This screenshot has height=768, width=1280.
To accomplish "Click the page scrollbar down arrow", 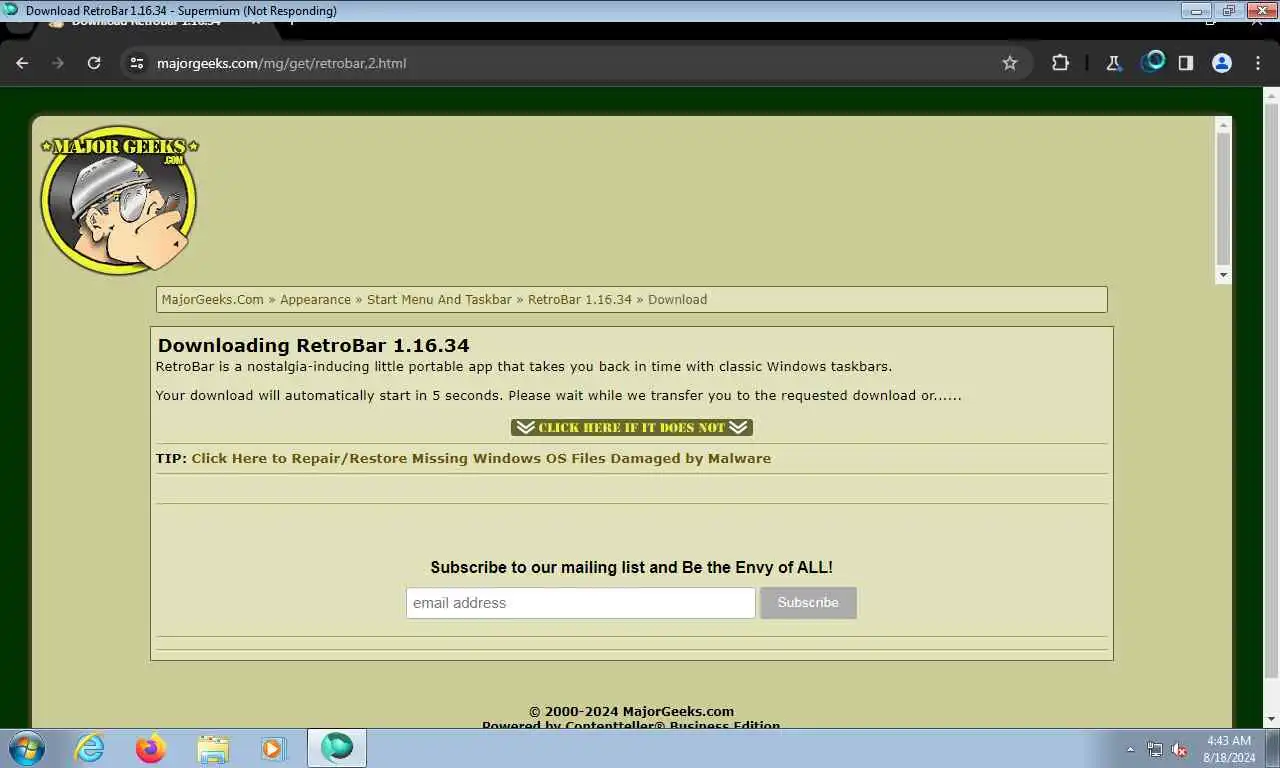I will [1271, 719].
